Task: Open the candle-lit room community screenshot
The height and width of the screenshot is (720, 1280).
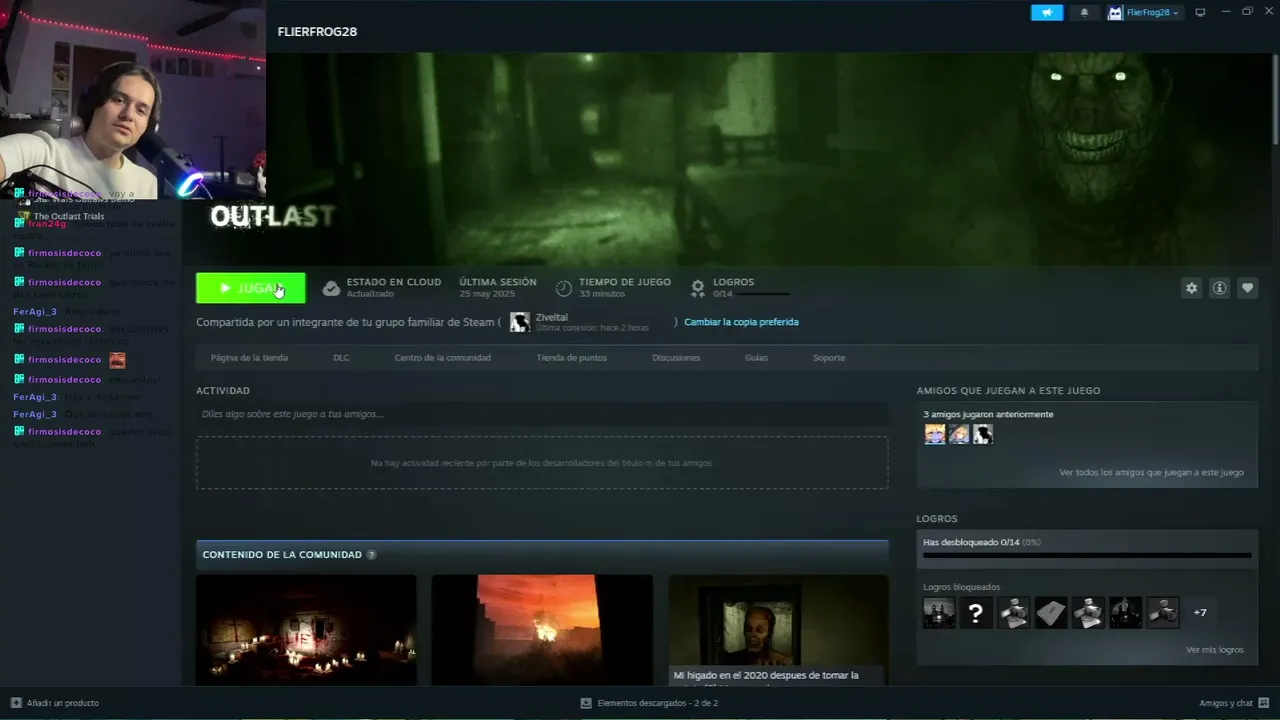Action: [306, 630]
